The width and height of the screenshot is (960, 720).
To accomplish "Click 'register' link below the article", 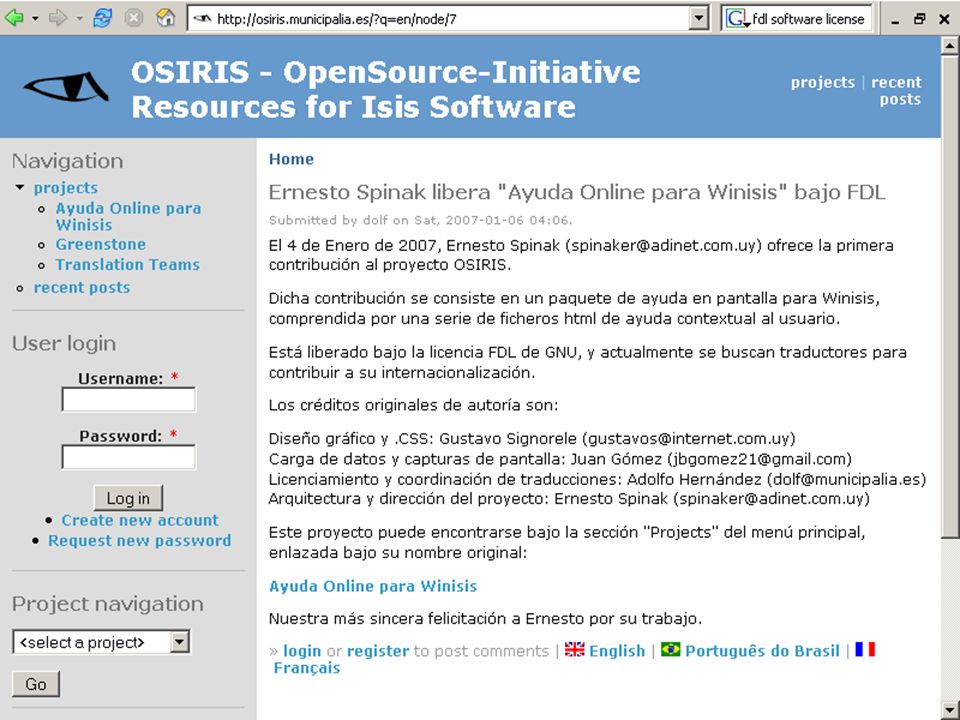I will tap(378, 651).
